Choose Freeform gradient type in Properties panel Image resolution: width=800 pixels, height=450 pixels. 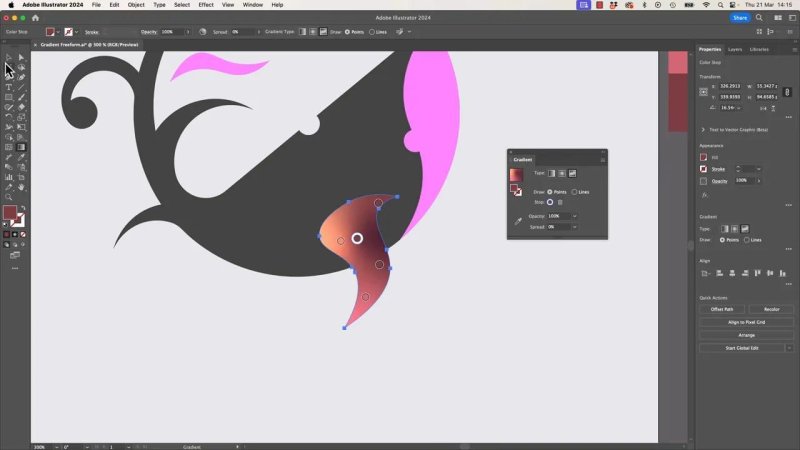[x=745, y=229]
